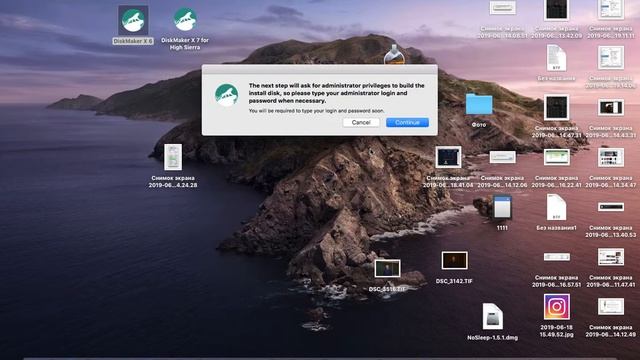
Task: Click the administrator privileges message text
Action: (336, 93)
